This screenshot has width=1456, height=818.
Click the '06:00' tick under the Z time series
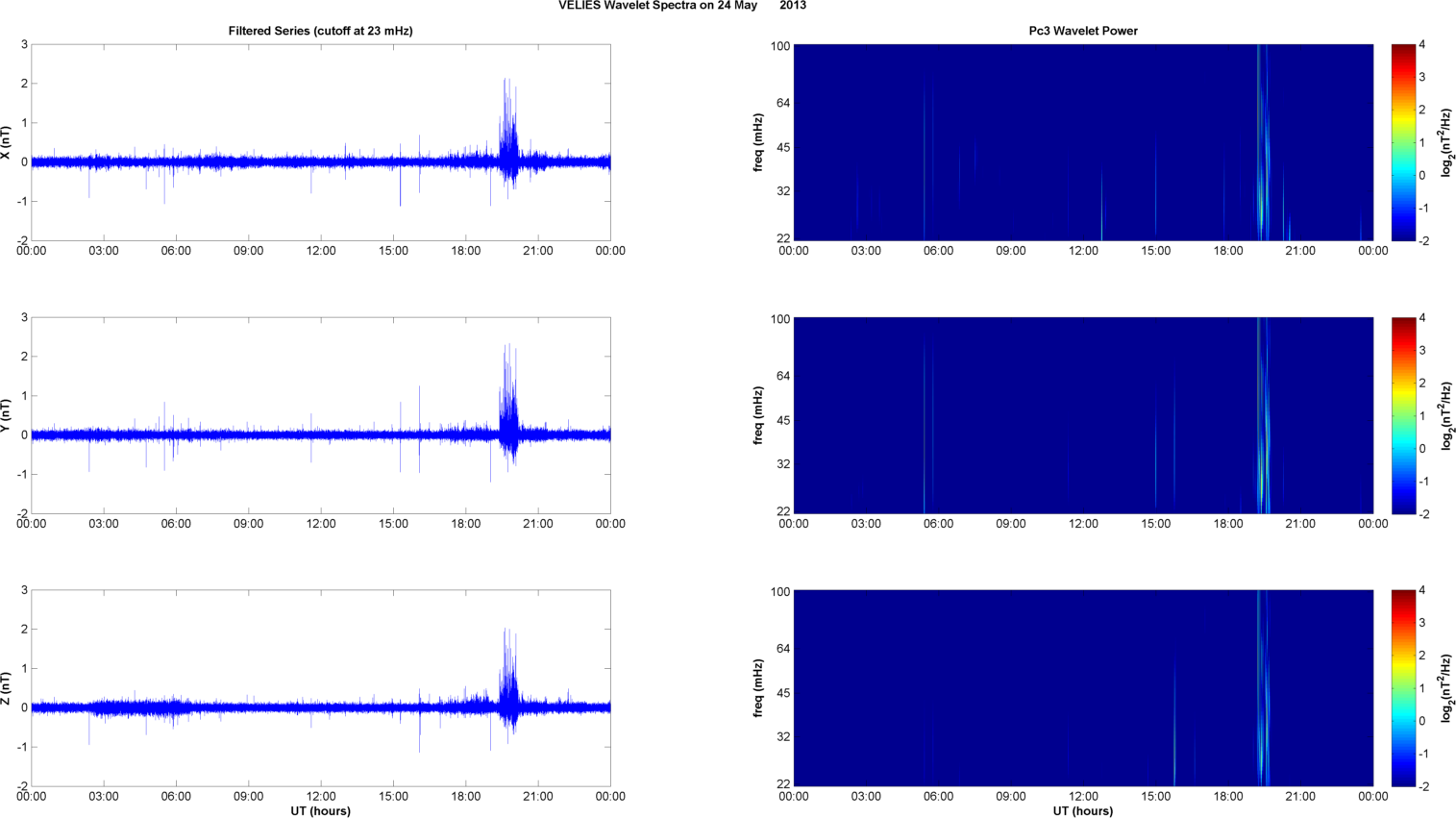click(x=176, y=797)
